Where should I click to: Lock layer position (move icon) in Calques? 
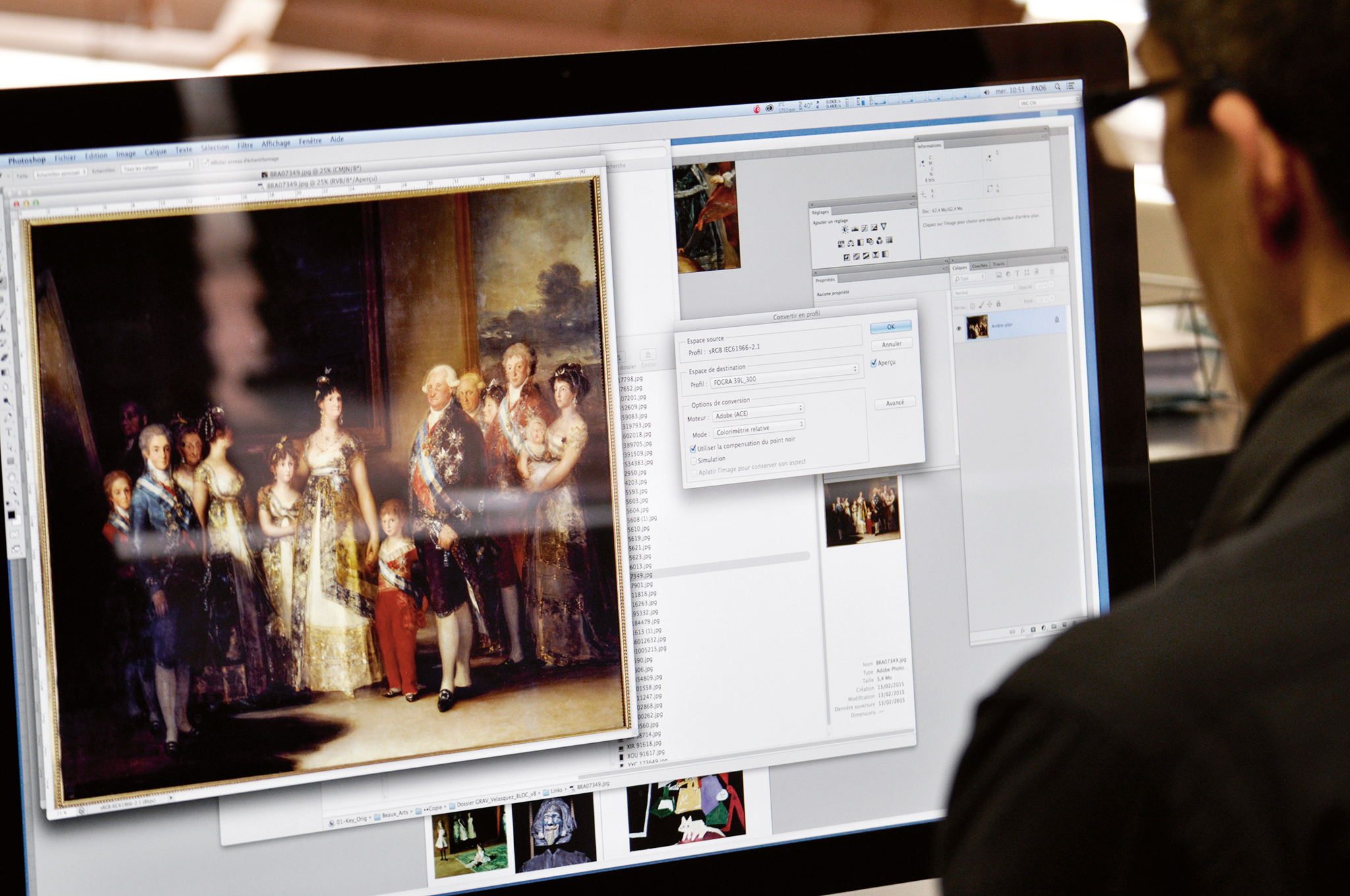click(989, 304)
